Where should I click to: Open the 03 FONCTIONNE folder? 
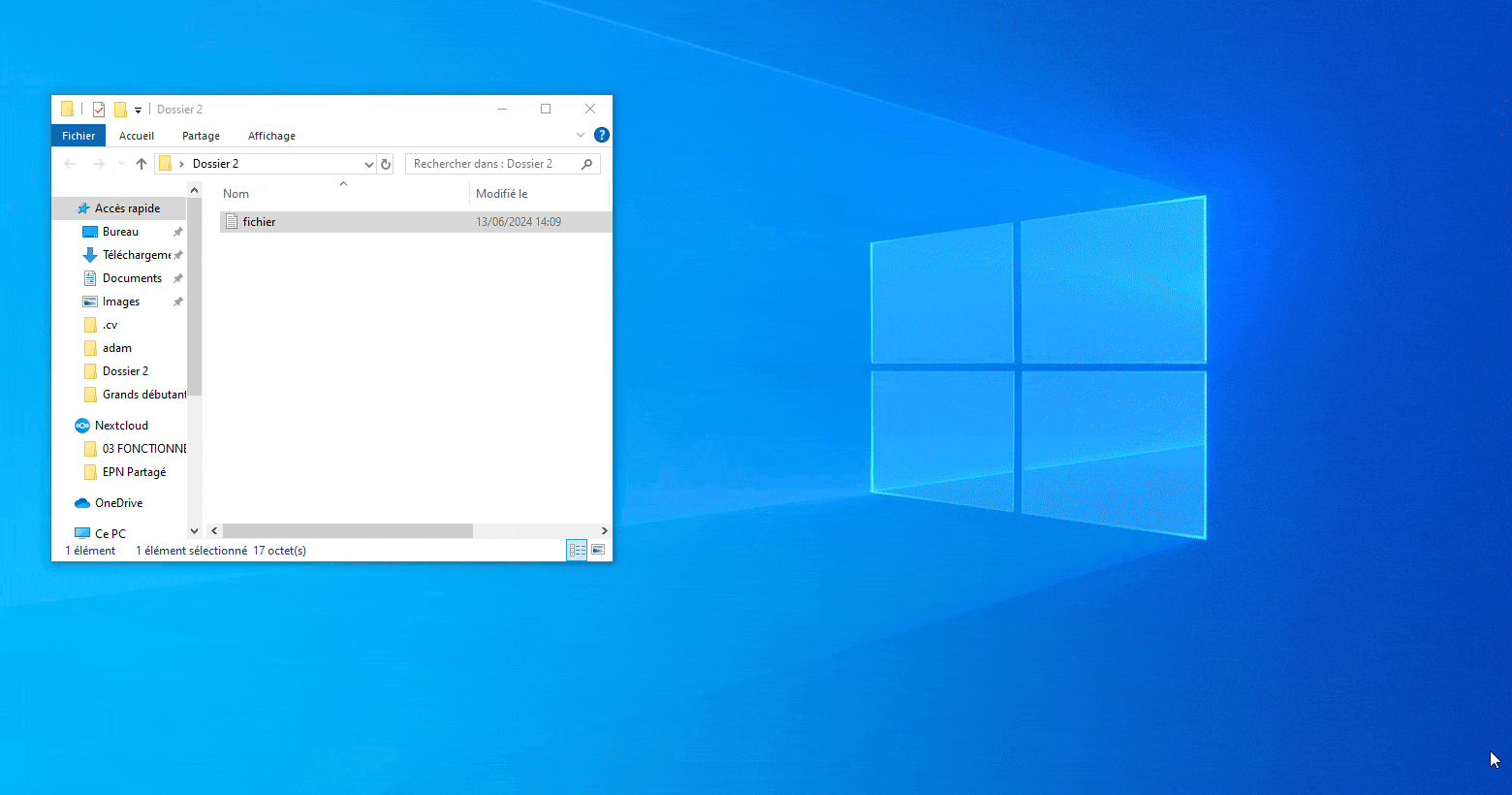(x=143, y=449)
